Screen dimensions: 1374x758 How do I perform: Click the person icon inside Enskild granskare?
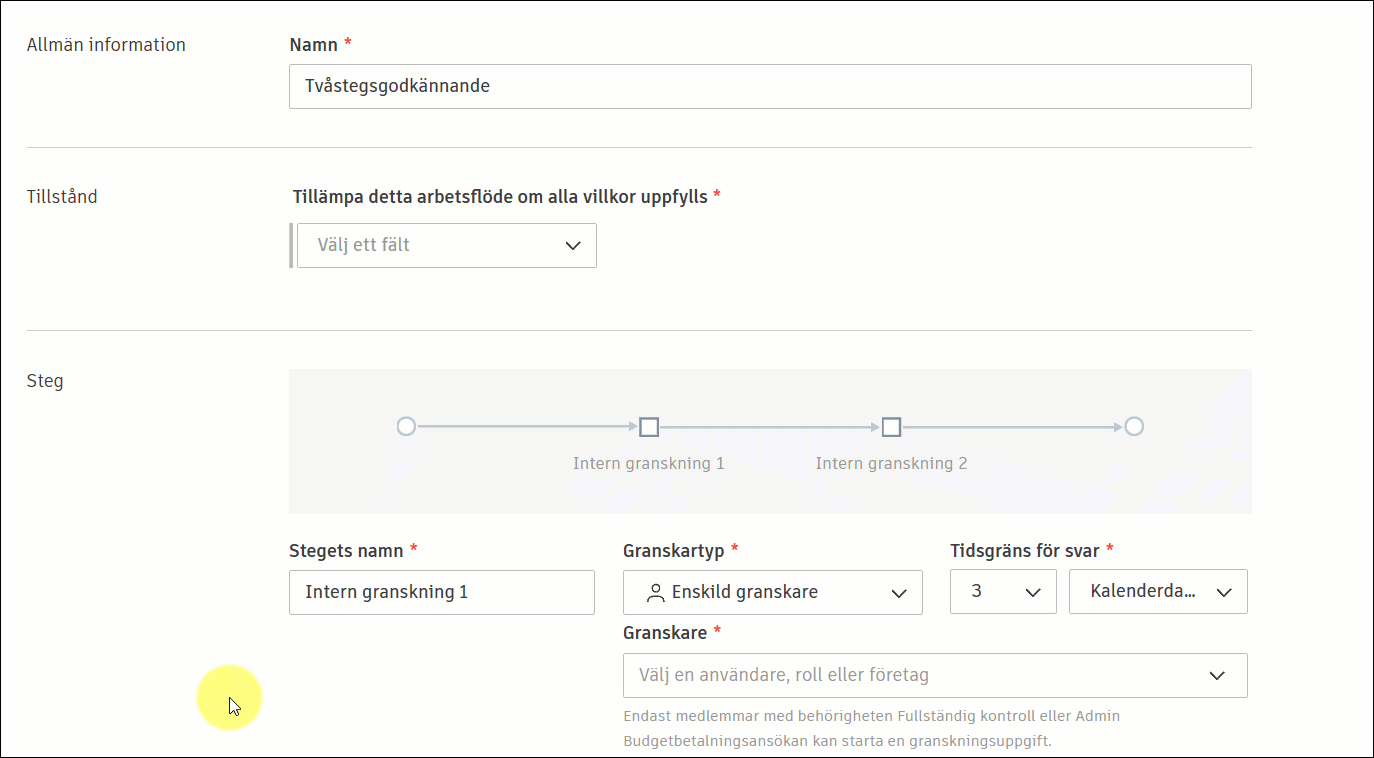pos(656,592)
